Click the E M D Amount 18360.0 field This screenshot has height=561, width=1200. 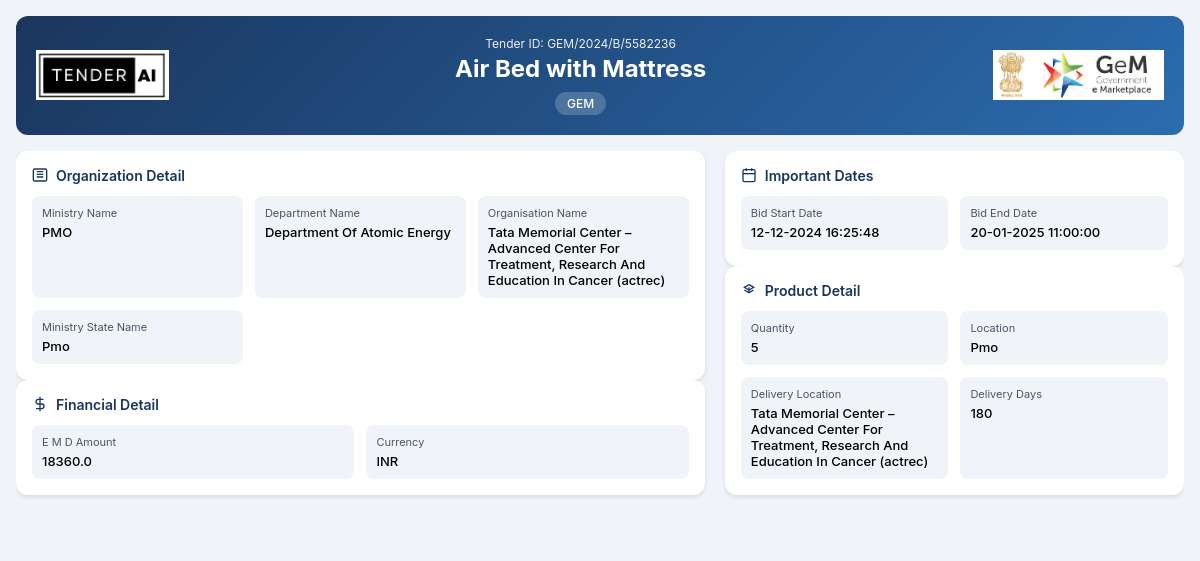(x=193, y=452)
